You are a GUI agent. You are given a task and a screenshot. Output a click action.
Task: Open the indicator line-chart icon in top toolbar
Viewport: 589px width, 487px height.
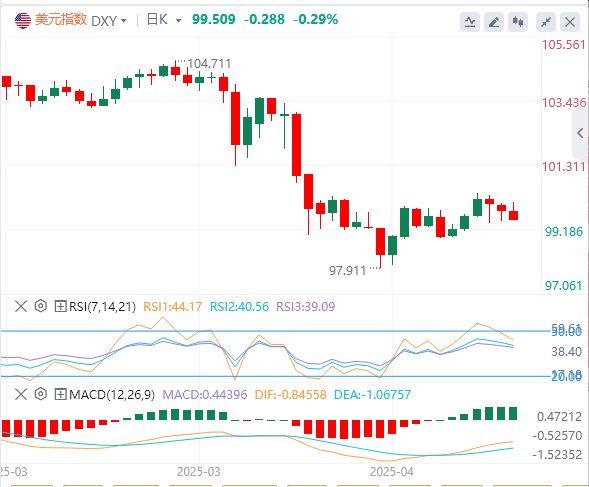(x=470, y=22)
